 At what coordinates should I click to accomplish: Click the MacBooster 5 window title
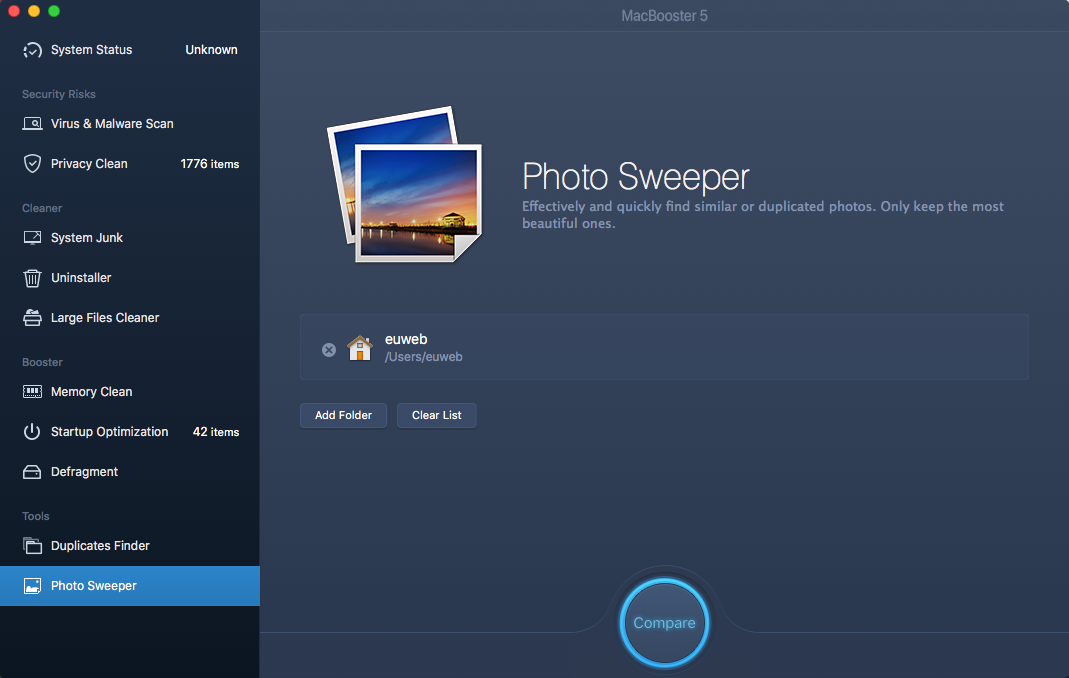[x=665, y=16]
